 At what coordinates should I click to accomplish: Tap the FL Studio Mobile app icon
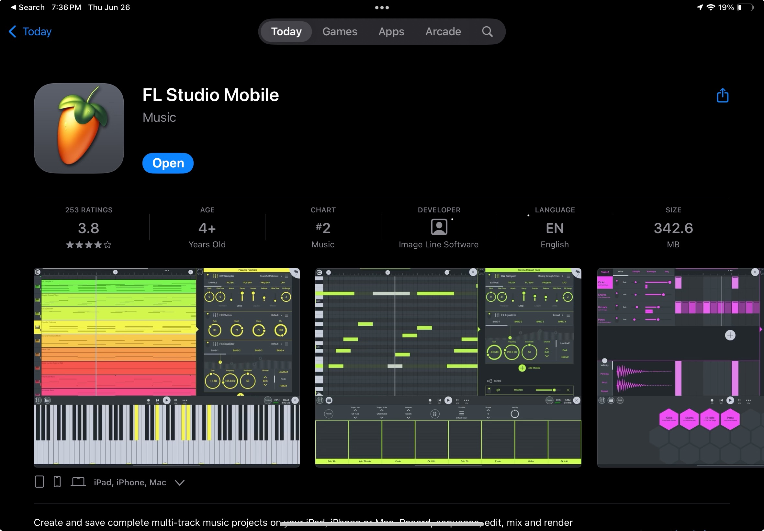click(x=79, y=128)
